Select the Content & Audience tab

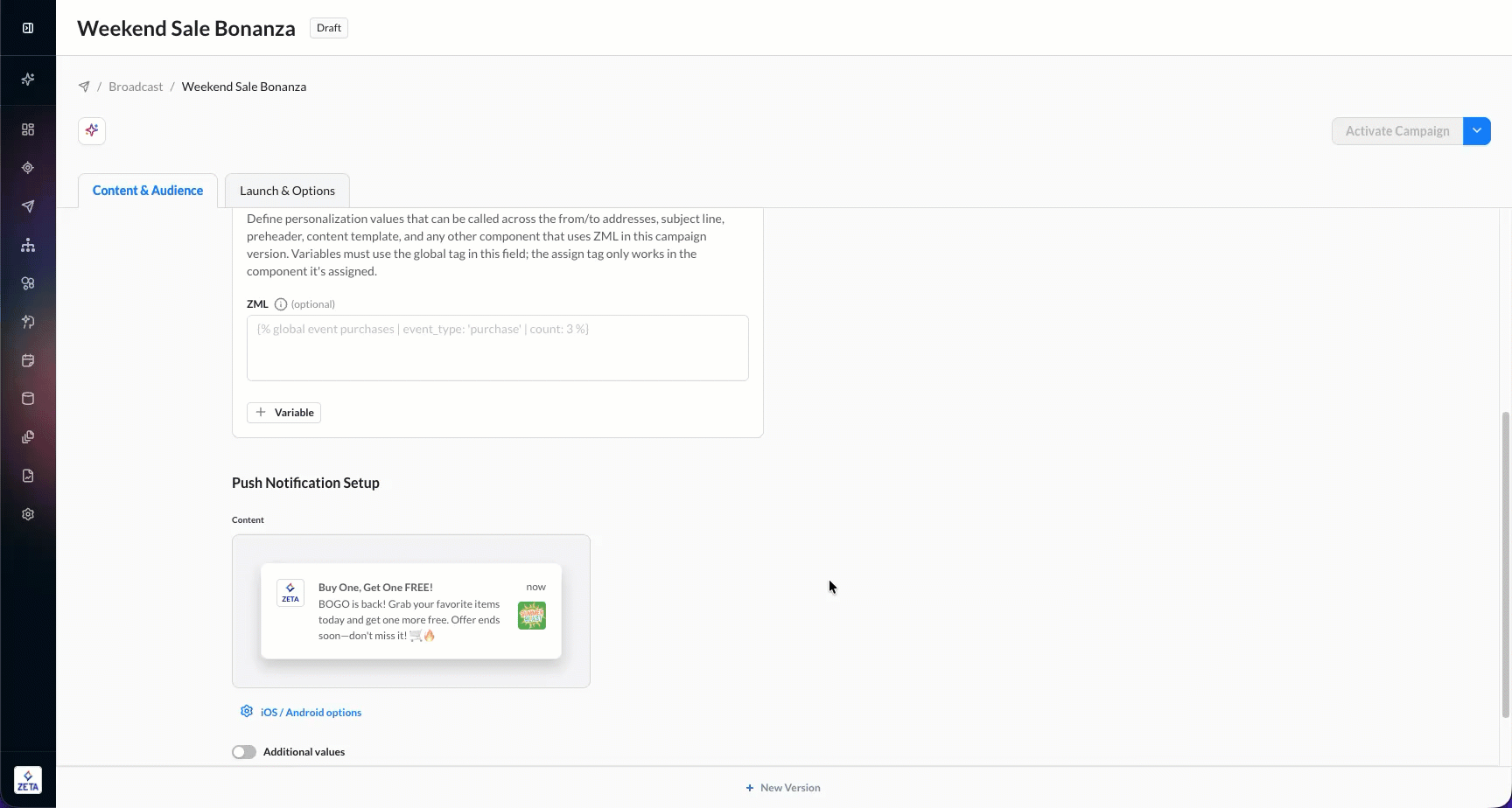coord(148,191)
